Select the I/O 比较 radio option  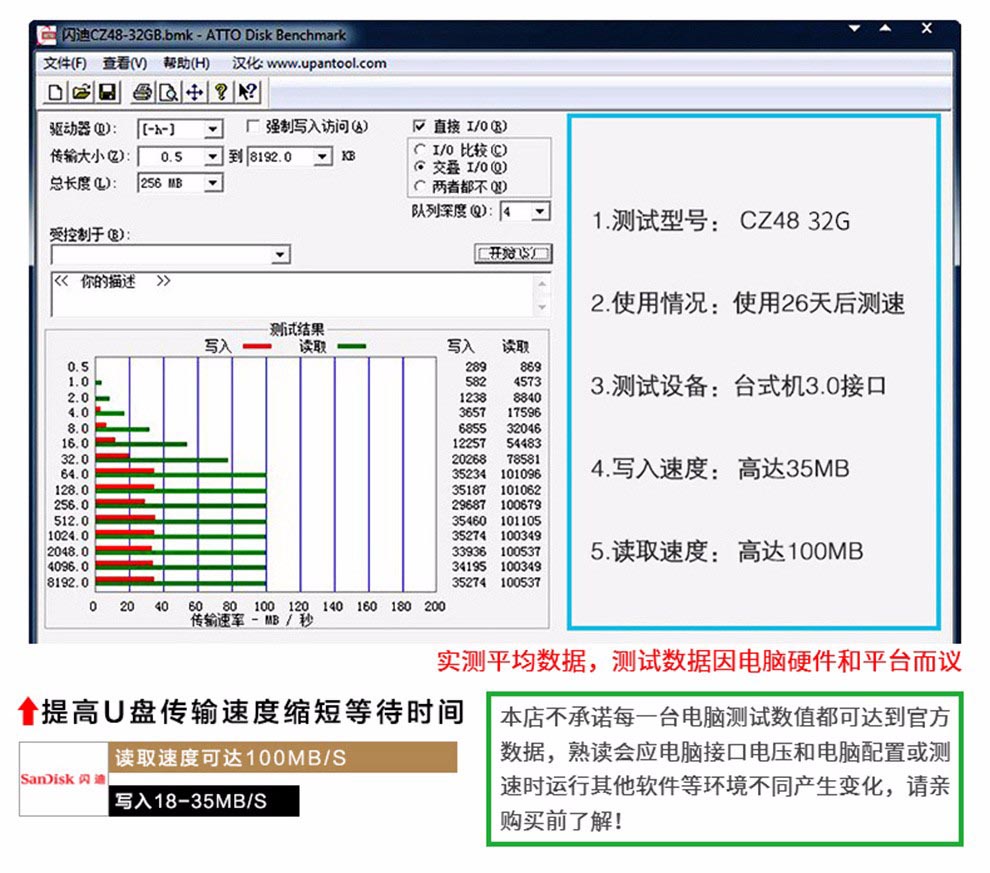pyautogui.click(x=419, y=150)
